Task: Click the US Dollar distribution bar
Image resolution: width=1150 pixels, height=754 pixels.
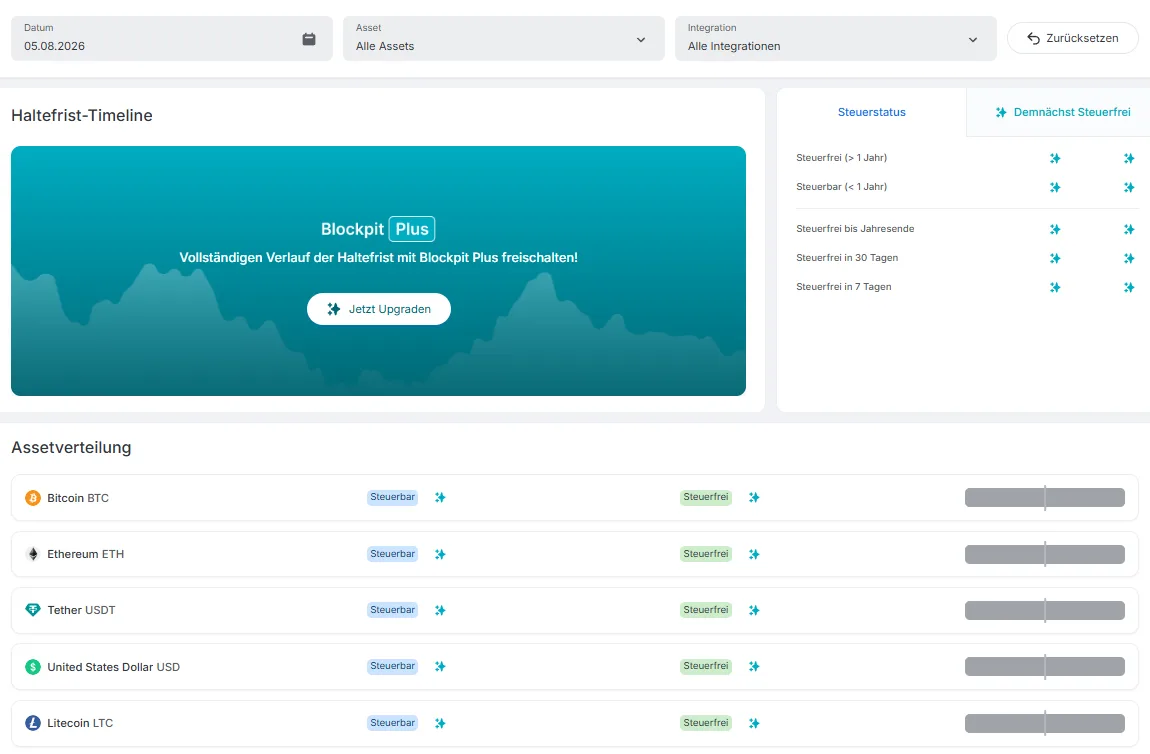Action: tap(1044, 666)
